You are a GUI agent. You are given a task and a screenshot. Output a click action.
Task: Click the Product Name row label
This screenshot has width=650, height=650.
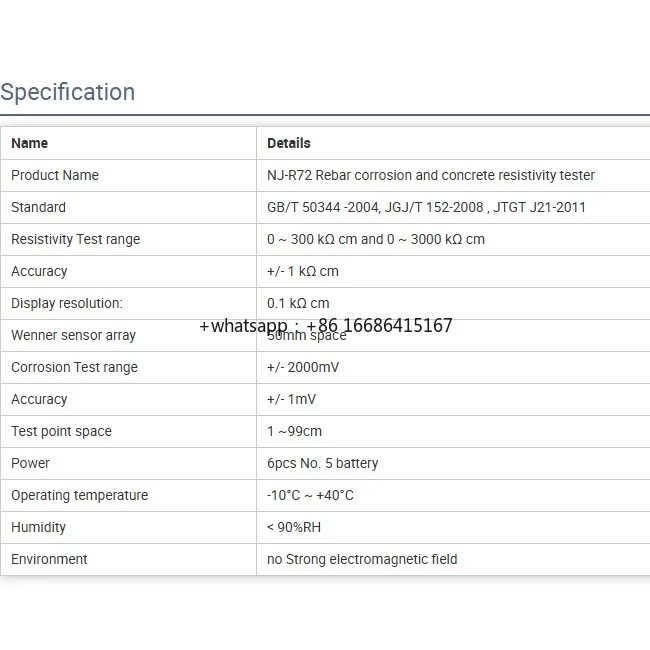pos(55,175)
